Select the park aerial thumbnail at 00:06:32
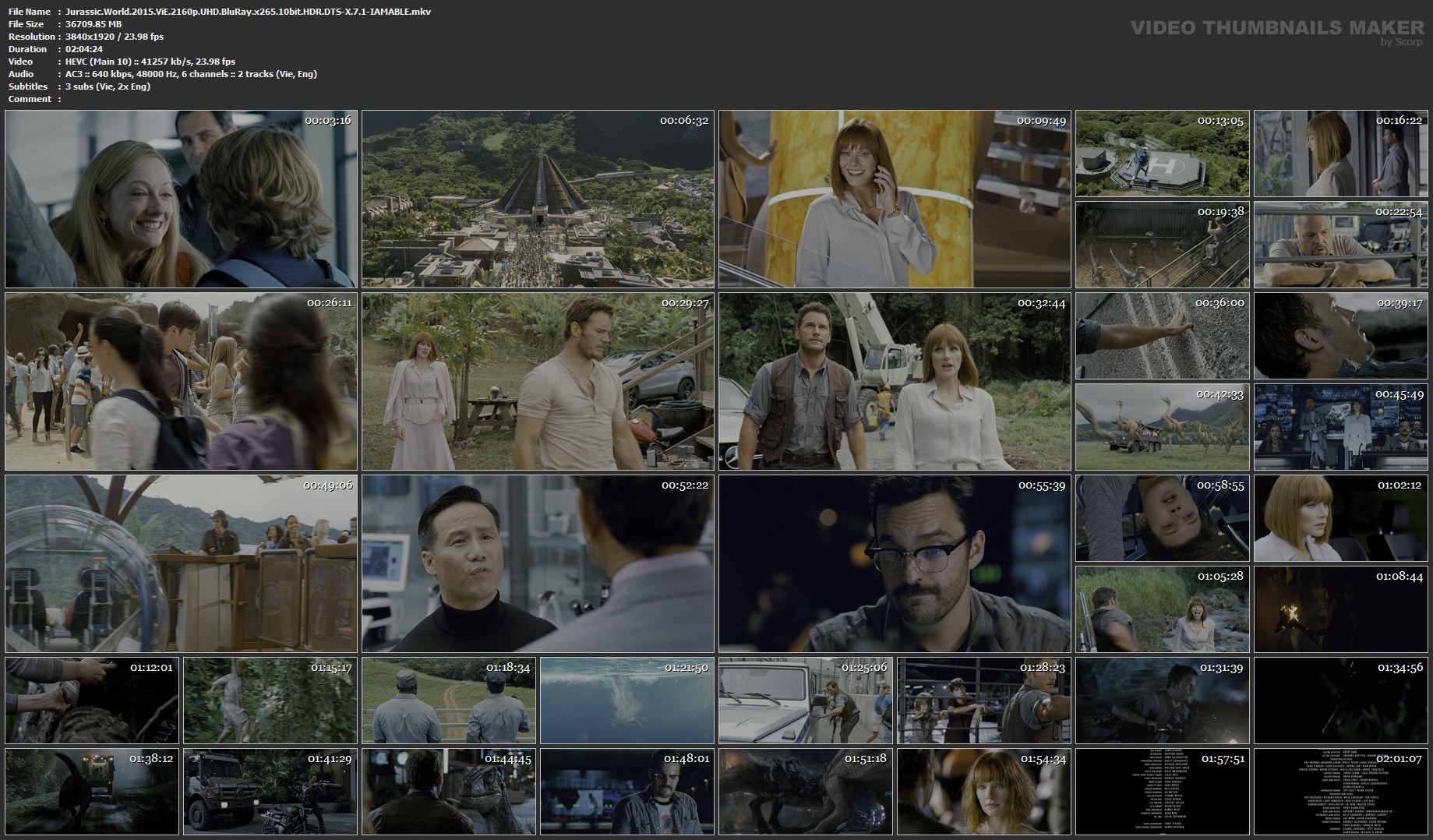 pyautogui.click(x=538, y=199)
